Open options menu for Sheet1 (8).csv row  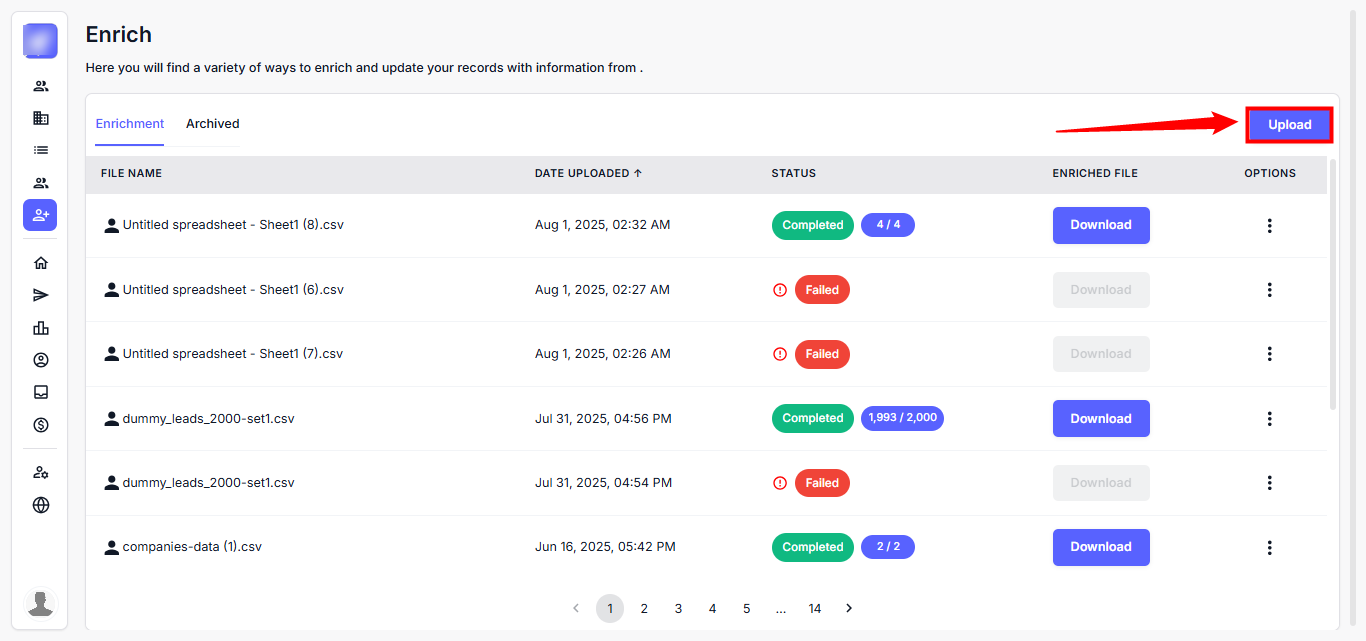pos(1269,225)
